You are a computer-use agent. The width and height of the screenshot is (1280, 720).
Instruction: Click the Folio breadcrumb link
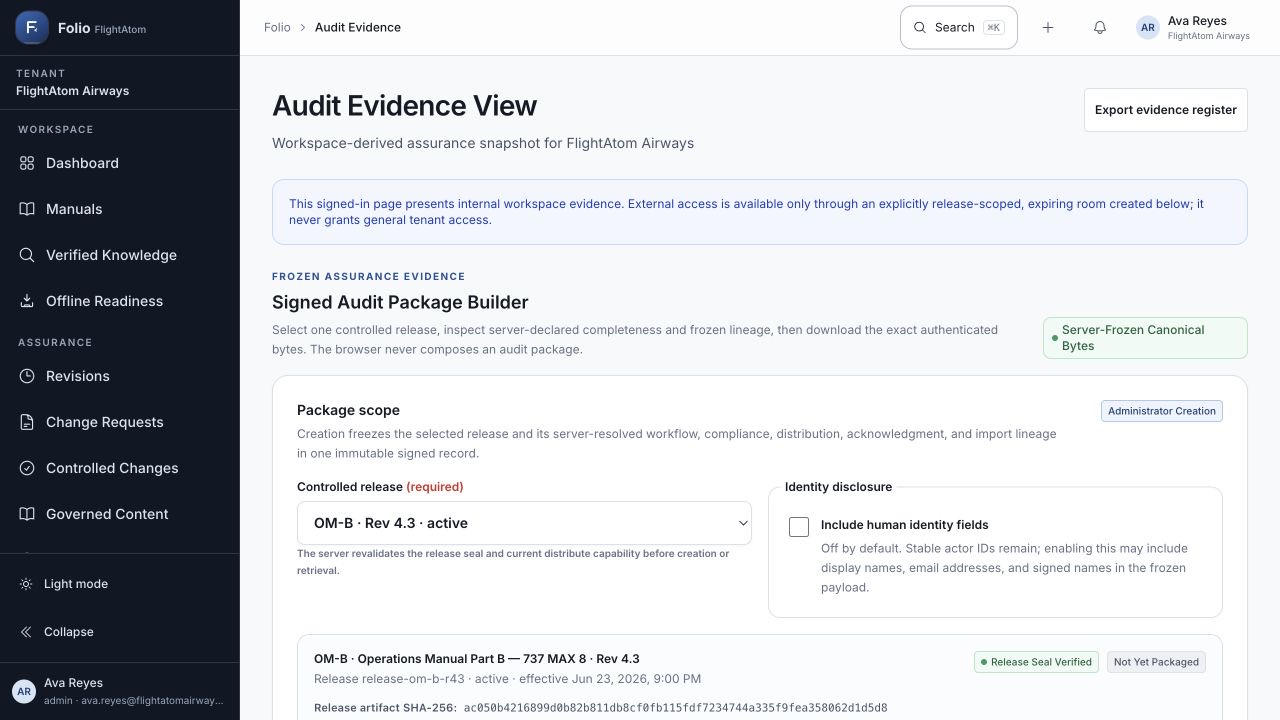point(277,28)
